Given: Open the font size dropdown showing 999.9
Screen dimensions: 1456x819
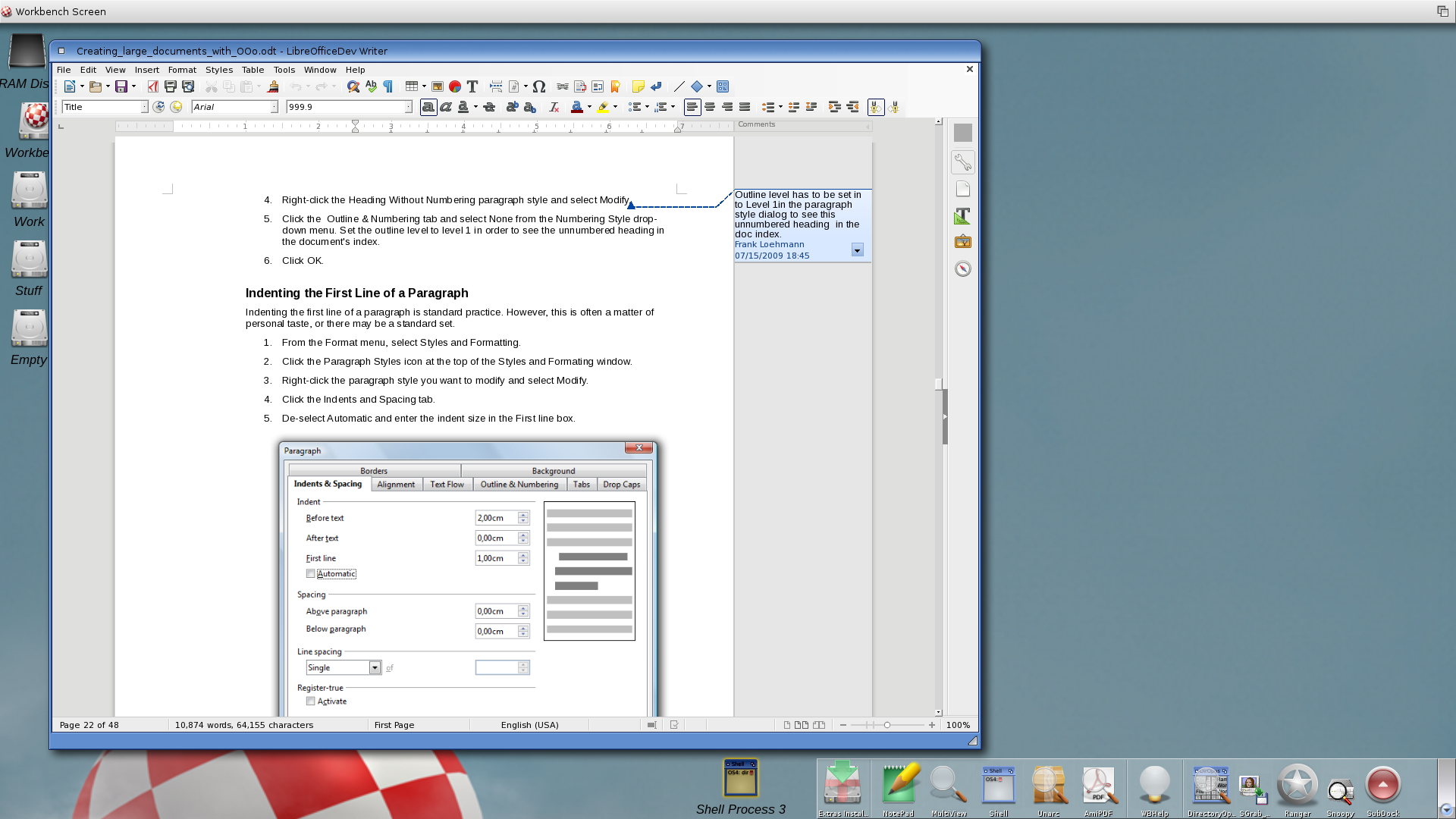Looking at the screenshot, I should click(408, 107).
